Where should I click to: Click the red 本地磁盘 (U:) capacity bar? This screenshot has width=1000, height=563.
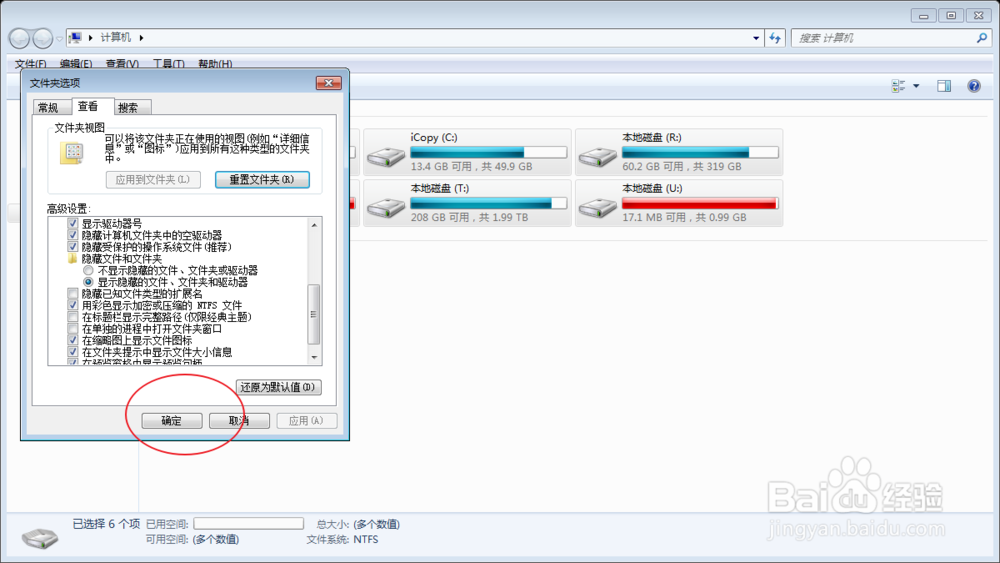[700, 203]
